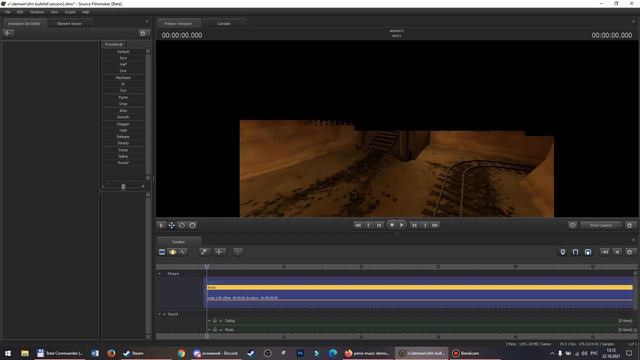Step to the previous clip edge
Viewport: 640px width, 360px height.
click(x=369, y=225)
